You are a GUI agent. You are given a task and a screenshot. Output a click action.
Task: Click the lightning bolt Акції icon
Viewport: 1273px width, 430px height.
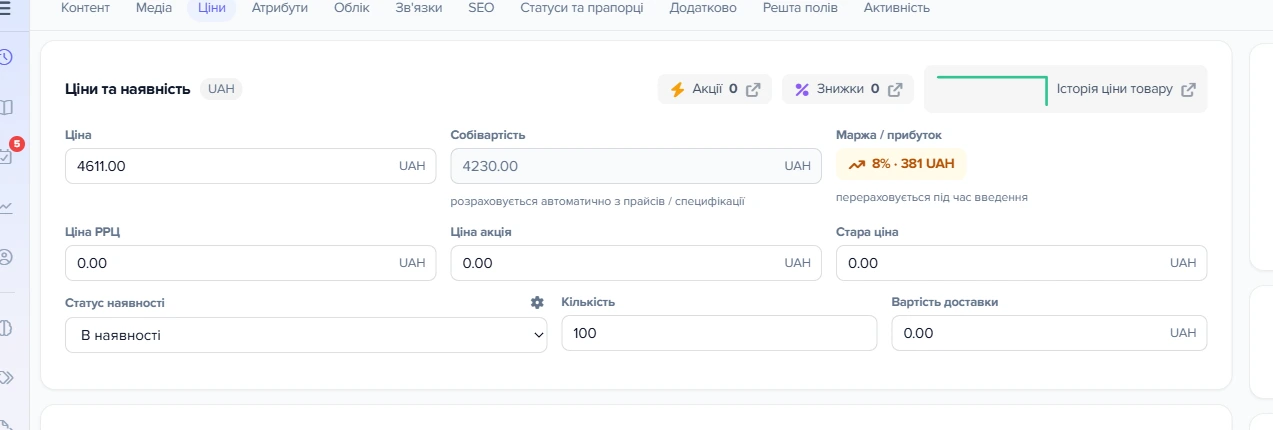click(x=677, y=89)
